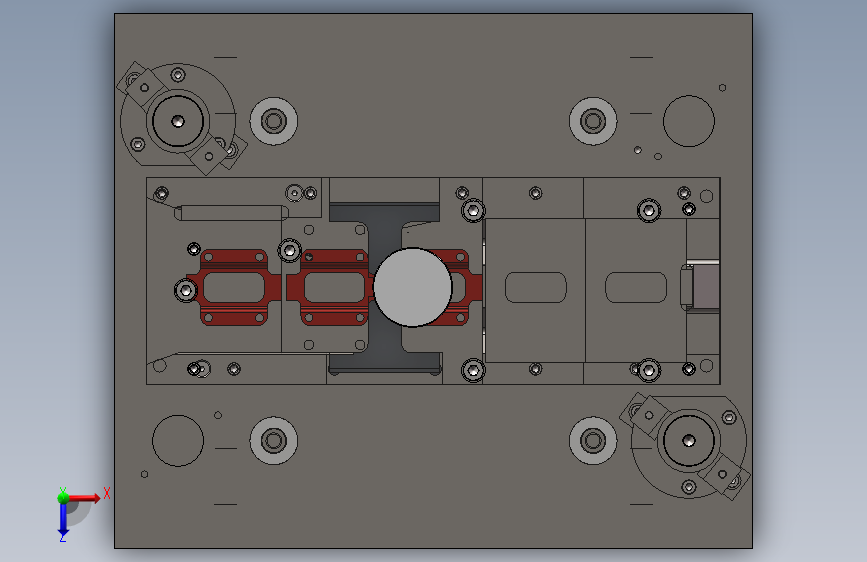This screenshot has width=867, height=562.
Task: Select the large empty circle at the plate's top right
Action: pyautogui.click(x=688, y=121)
